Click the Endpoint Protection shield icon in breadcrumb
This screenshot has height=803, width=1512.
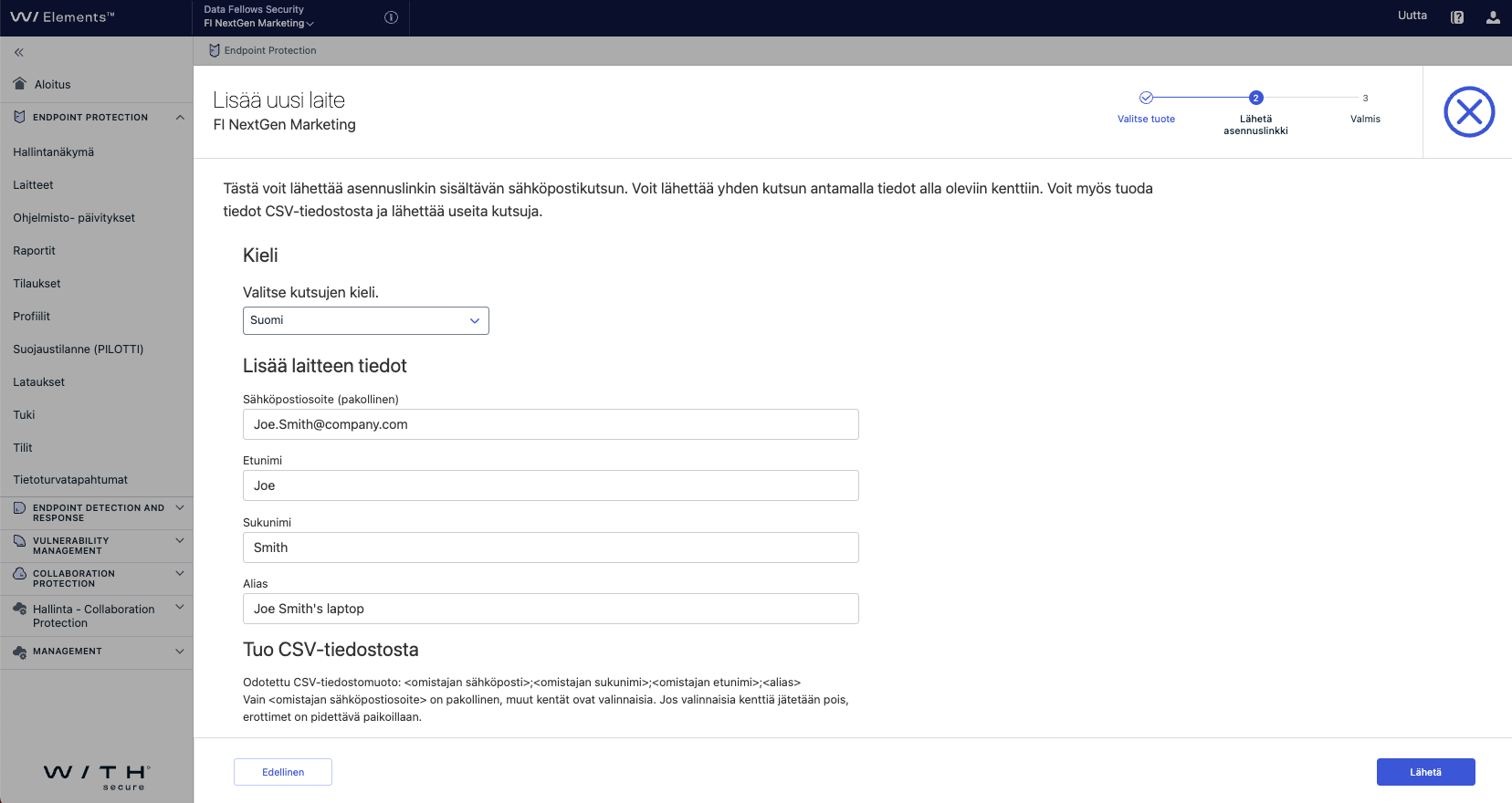215,51
